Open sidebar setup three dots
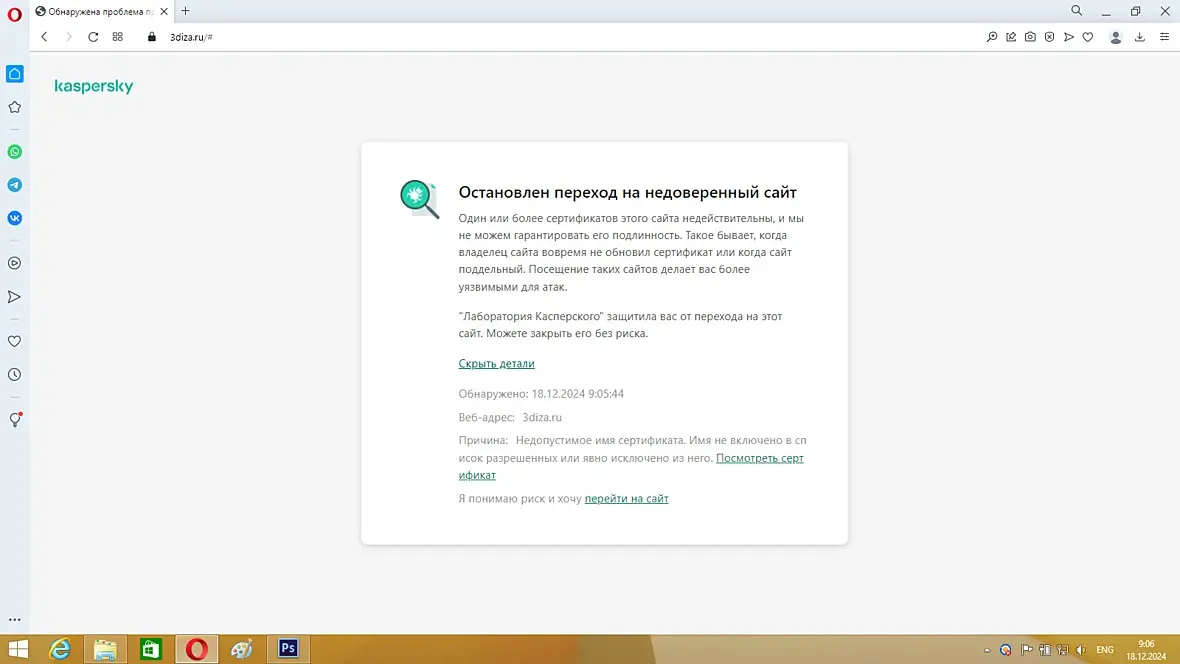Image resolution: width=1180 pixels, height=664 pixels. (x=14, y=620)
